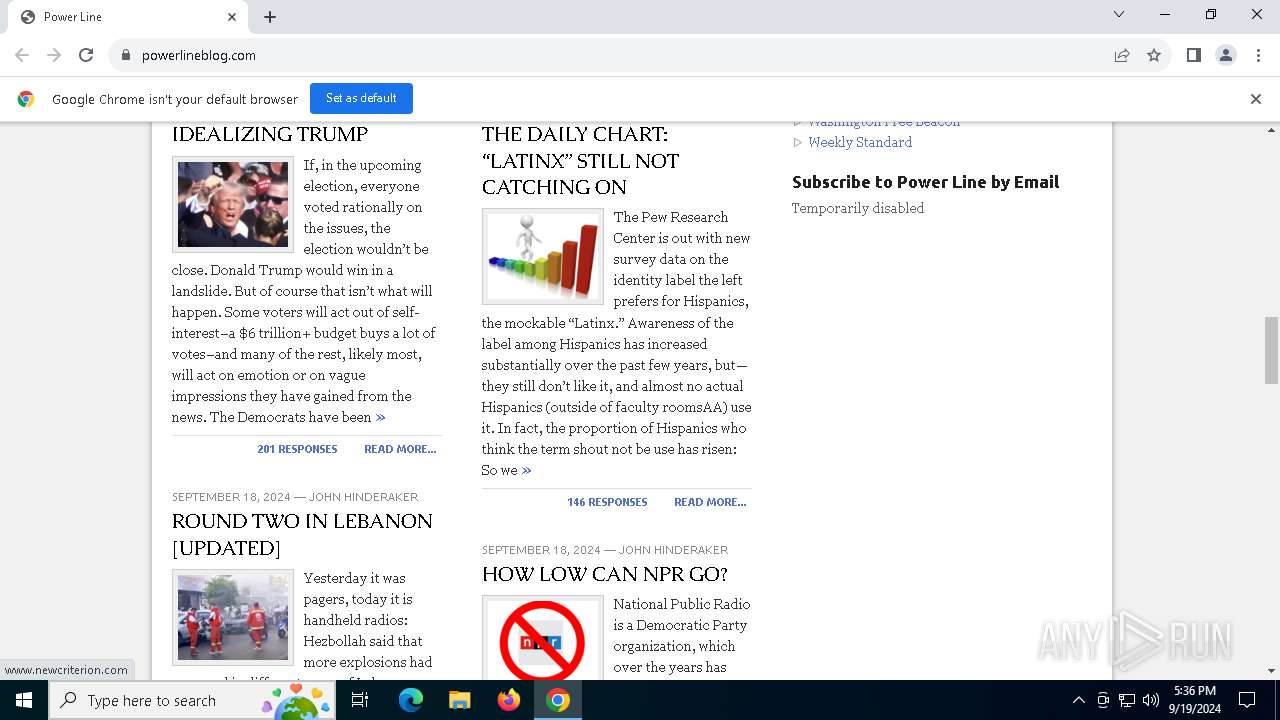Go back to the previous page

[22, 55]
